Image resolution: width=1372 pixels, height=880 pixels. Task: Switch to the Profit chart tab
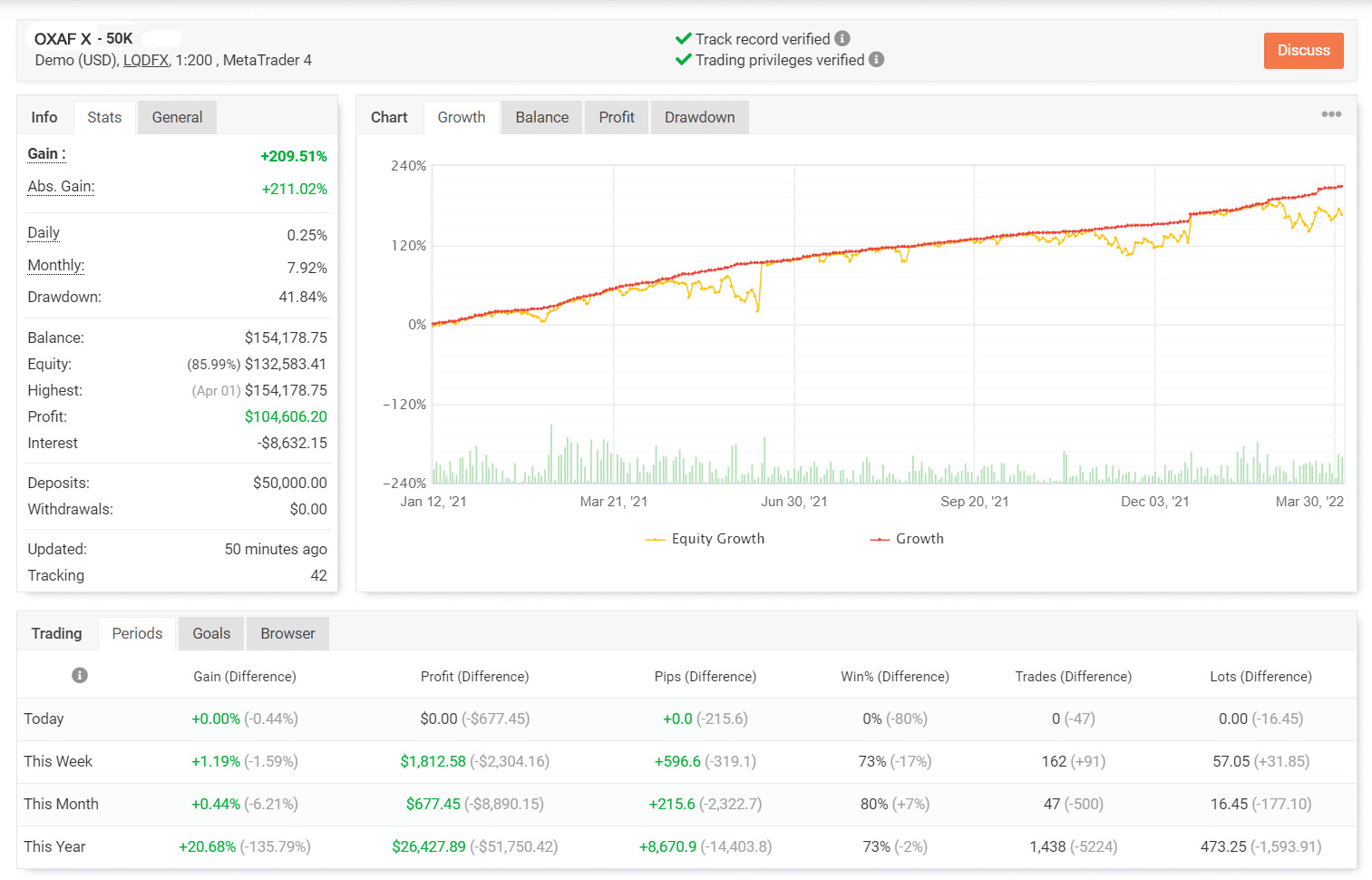click(617, 117)
